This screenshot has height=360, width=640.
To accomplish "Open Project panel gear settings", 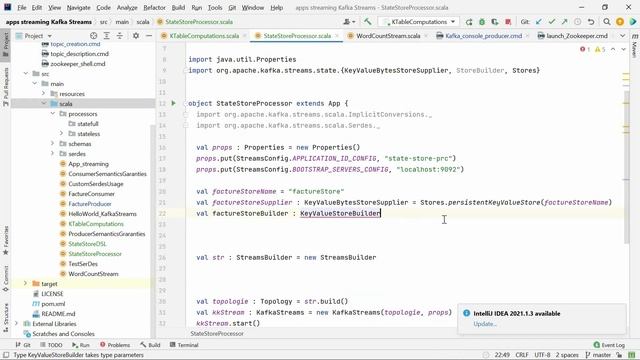I will (x=136, y=36).
